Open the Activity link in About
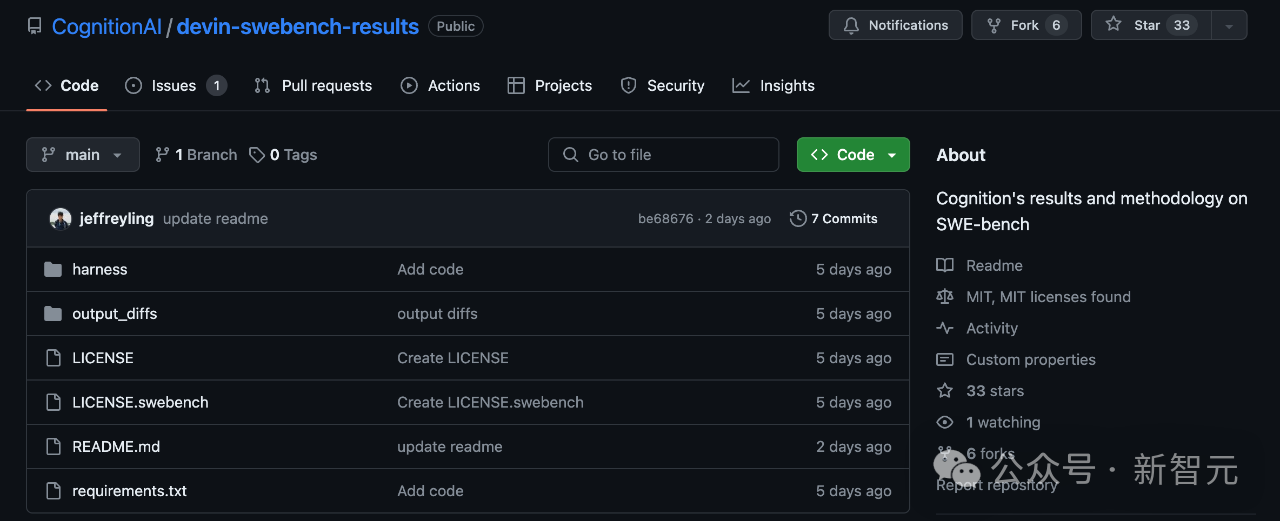1280x521 pixels. point(992,328)
